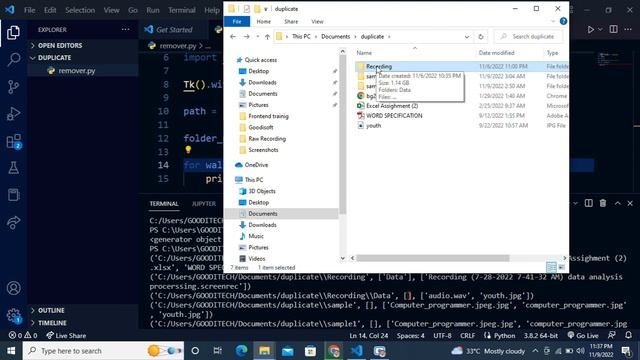
Task: Open Live Share icon in activity bar
Action: (x=13, y=222)
